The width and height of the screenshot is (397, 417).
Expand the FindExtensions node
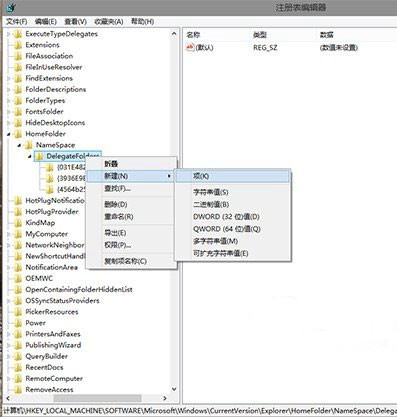tap(9, 78)
